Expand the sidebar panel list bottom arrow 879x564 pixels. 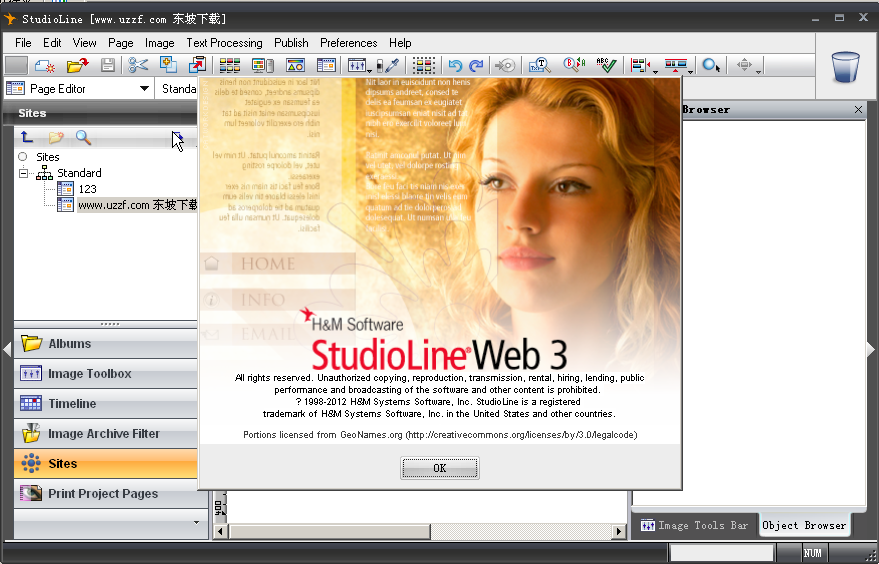click(196, 523)
